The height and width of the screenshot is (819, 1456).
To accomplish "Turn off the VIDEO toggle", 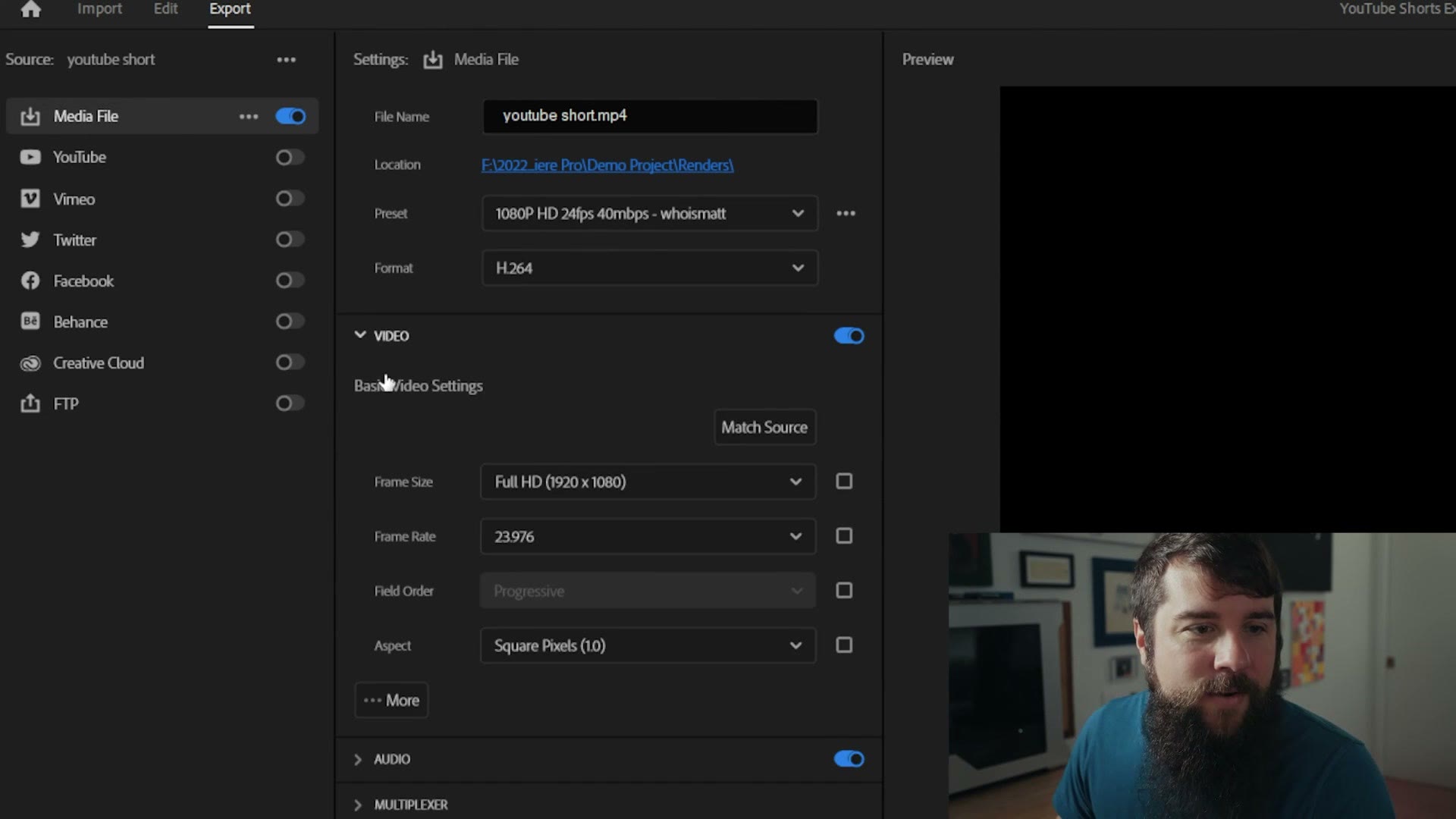I will click(x=849, y=336).
